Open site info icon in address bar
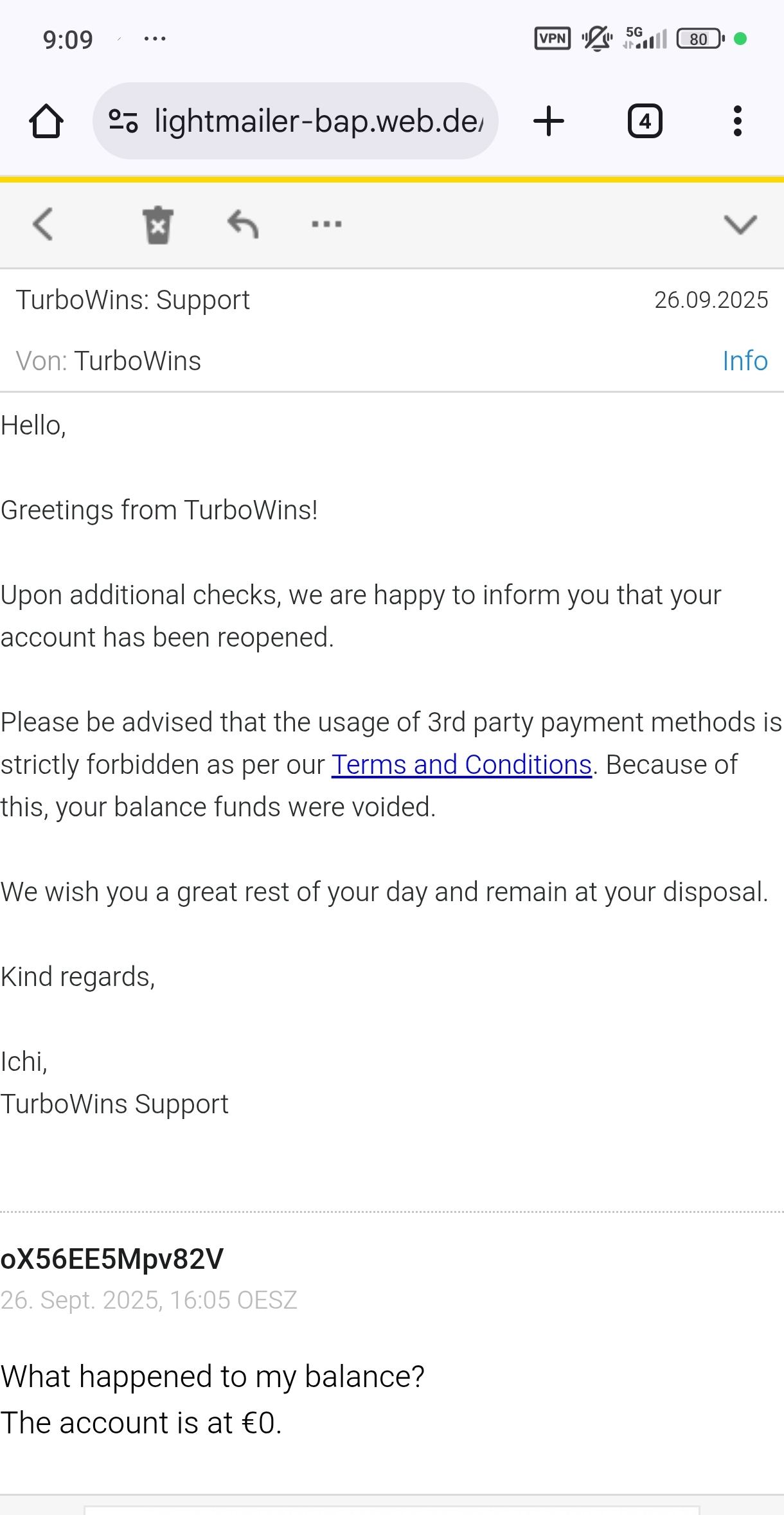The height and width of the screenshot is (1515, 784). click(123, 121)
